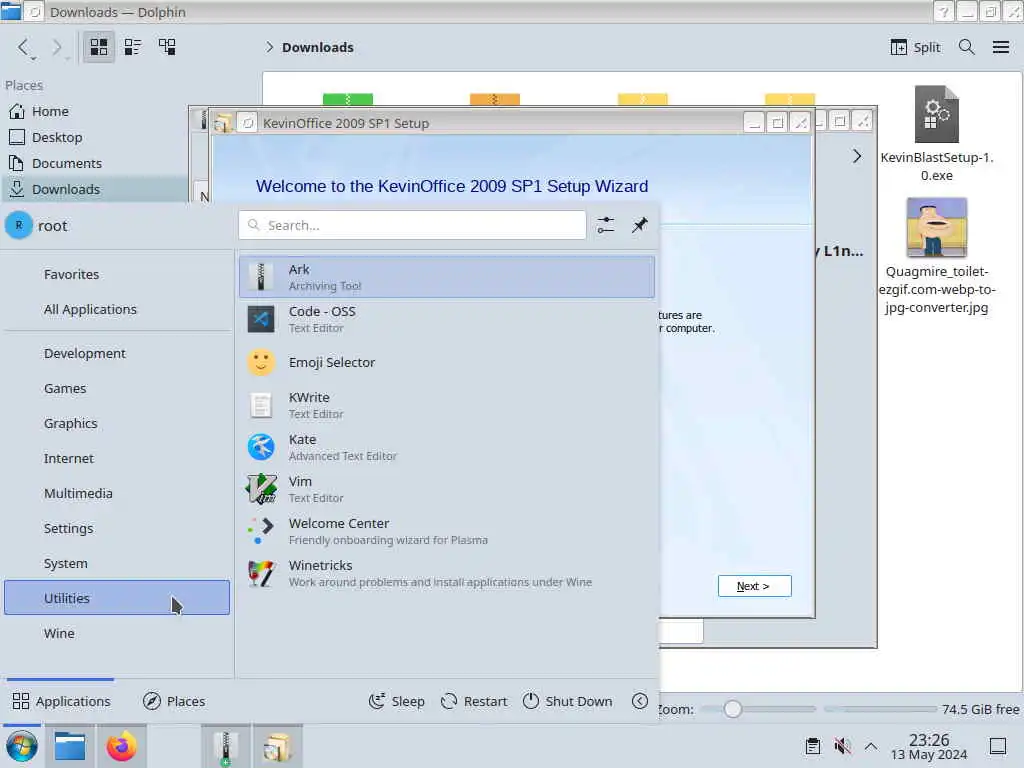1024x768 pixels.
Task: Click Next in KevinOffice setup wizard
Action: pos(754,586)
